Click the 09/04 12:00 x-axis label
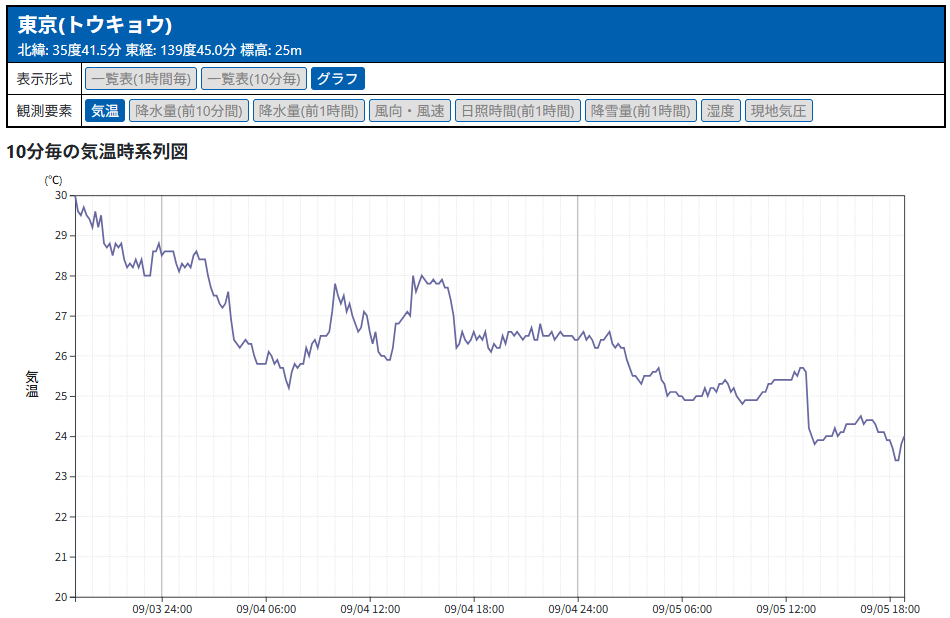950x618 pixels. 370,608
